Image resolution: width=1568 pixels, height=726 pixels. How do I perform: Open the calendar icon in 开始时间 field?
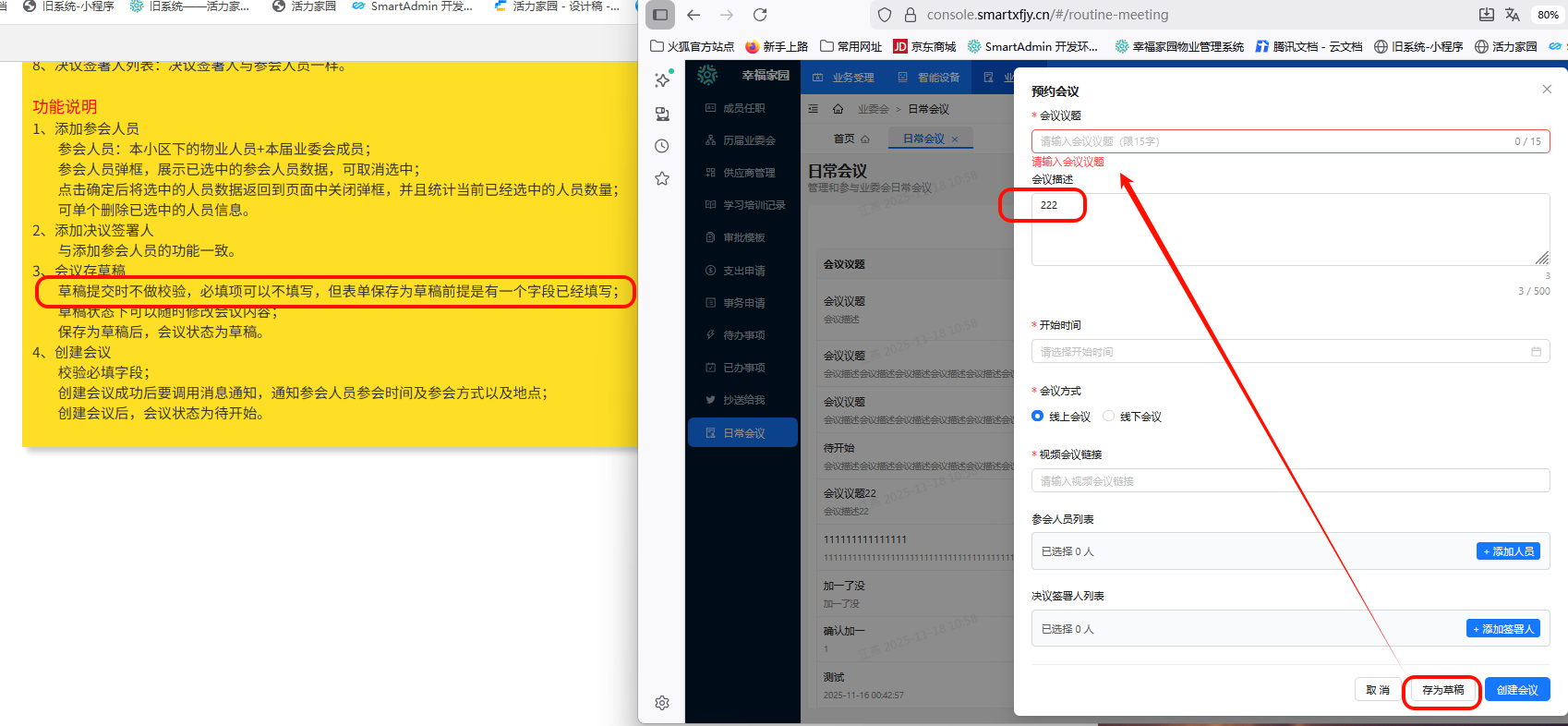pyautogui.click(x=1537, y=352)
